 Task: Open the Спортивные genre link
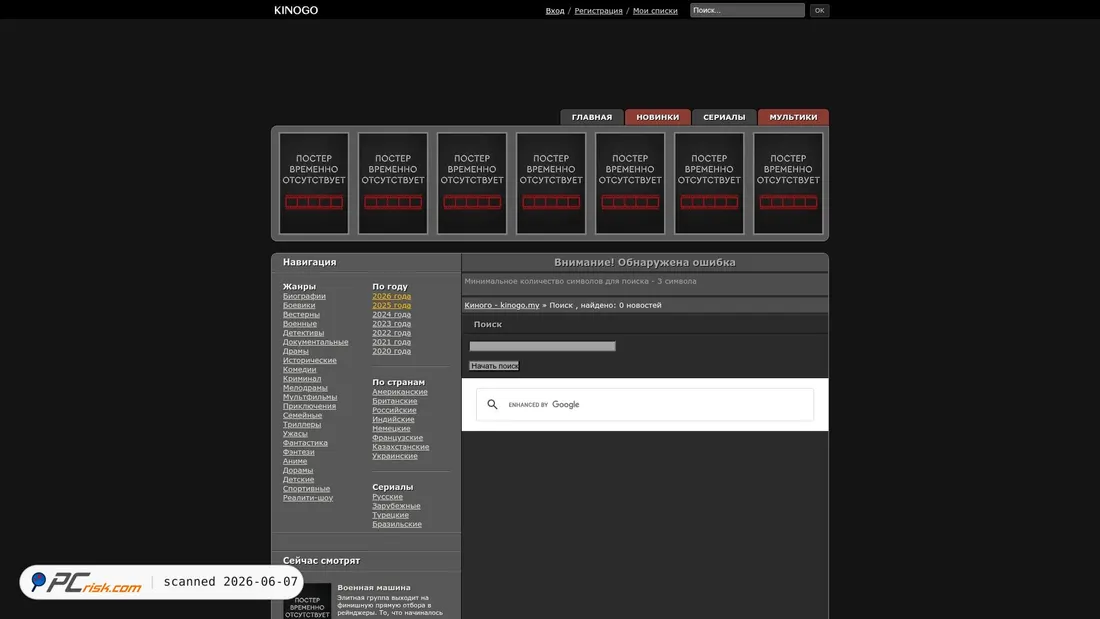(x=306, y=488)
